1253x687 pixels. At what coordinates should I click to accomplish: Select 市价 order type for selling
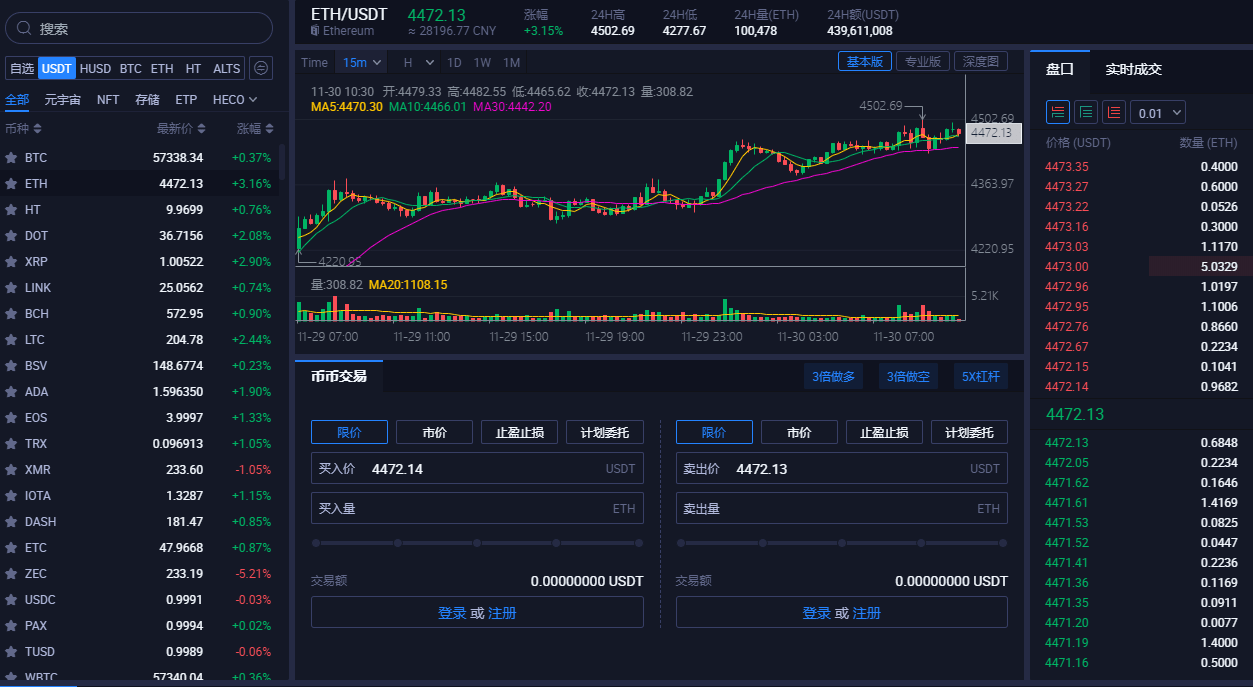(799, 432)
